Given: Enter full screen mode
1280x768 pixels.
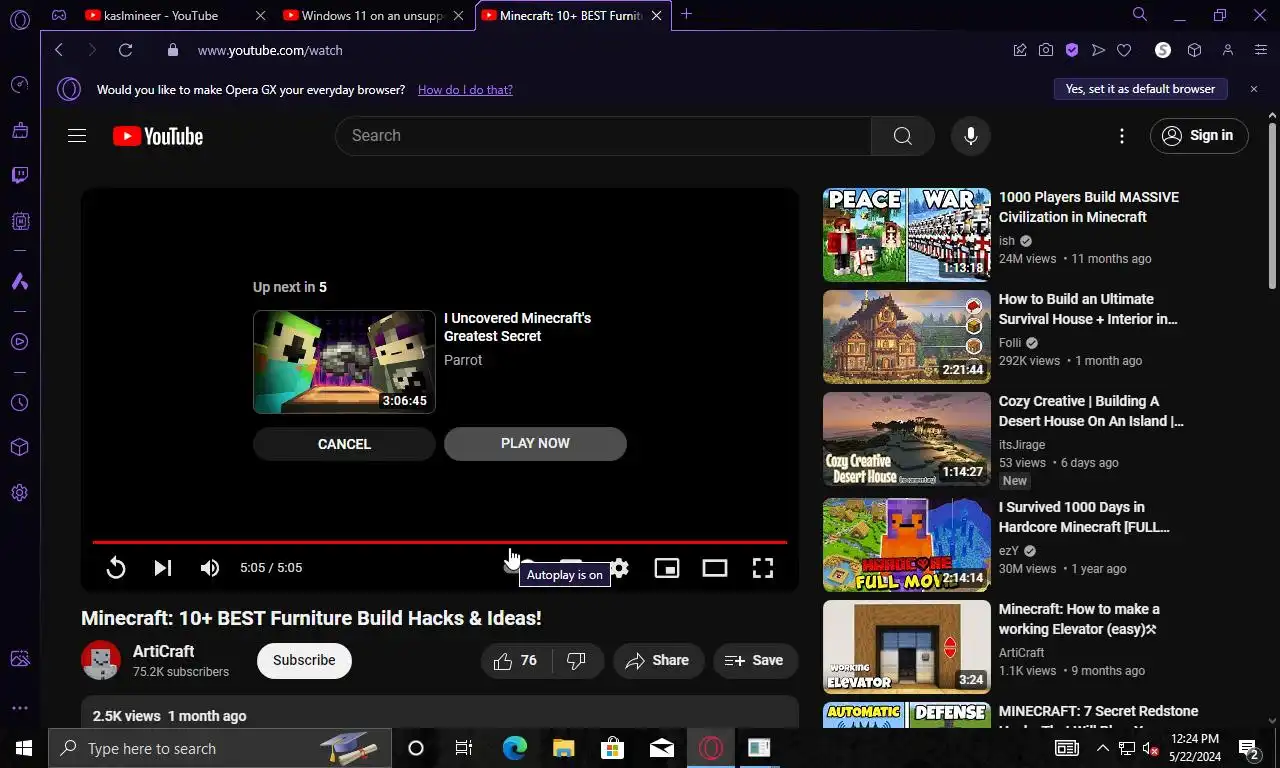Looking at the screenshot, I should (763, 568).
